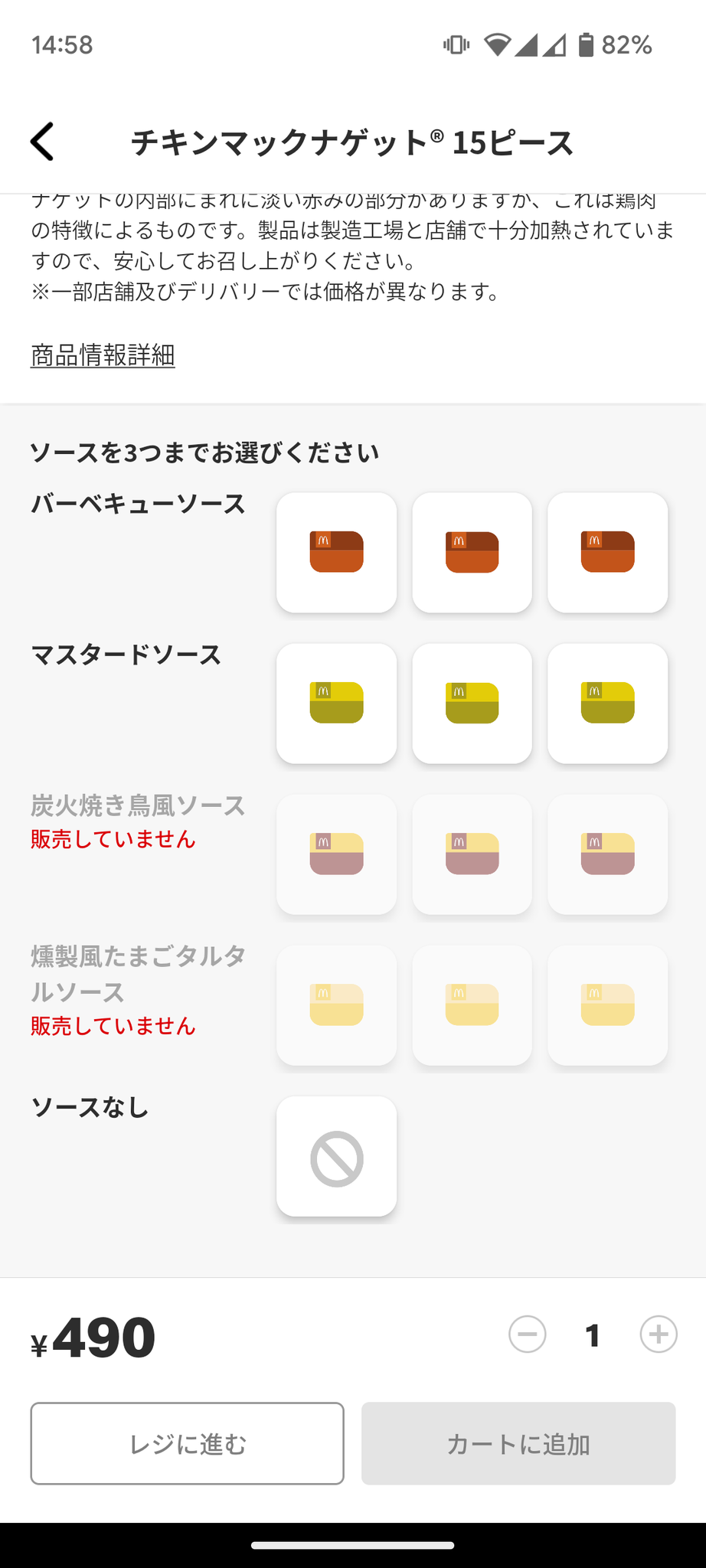This screenshot has height=1568, width=706.
Task: Choose the no-sauce (ソースなし) option
Action: (x=336, y=1156)
